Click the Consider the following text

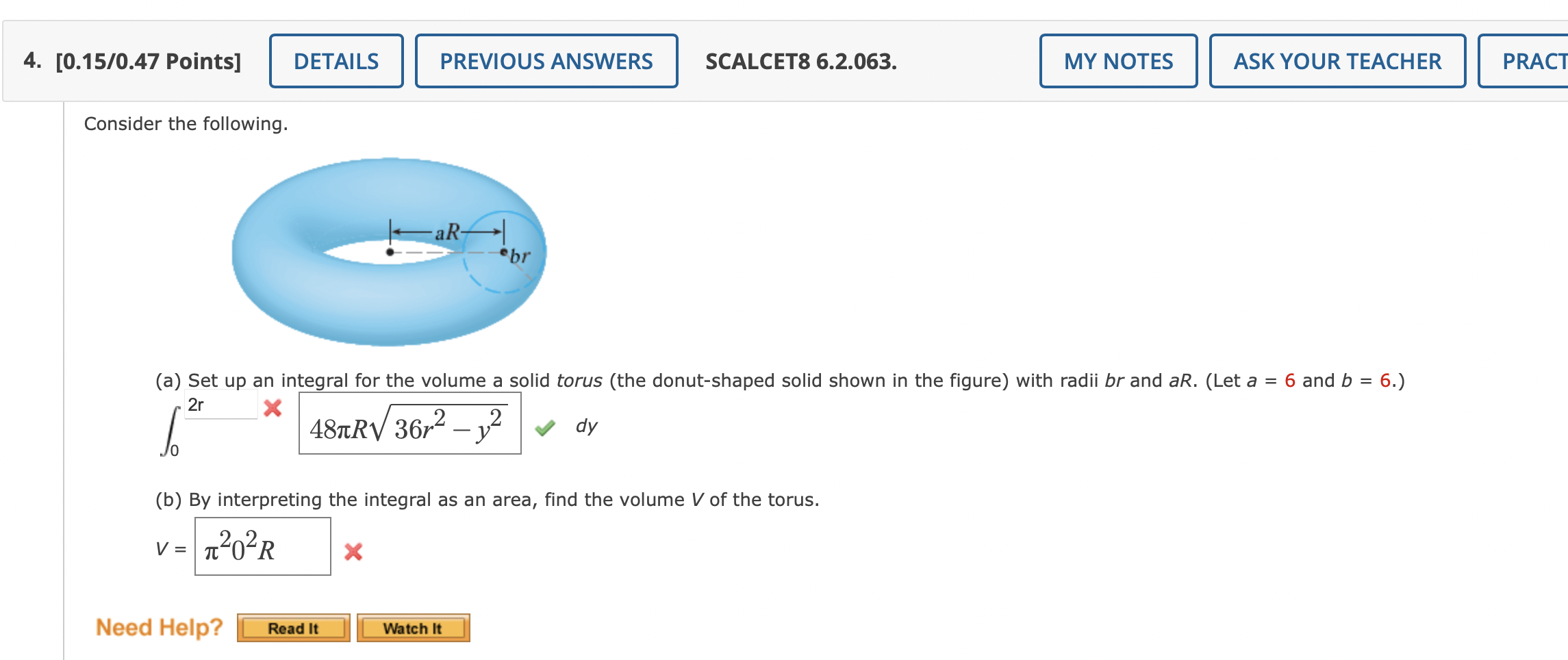[x=185, y=124]
